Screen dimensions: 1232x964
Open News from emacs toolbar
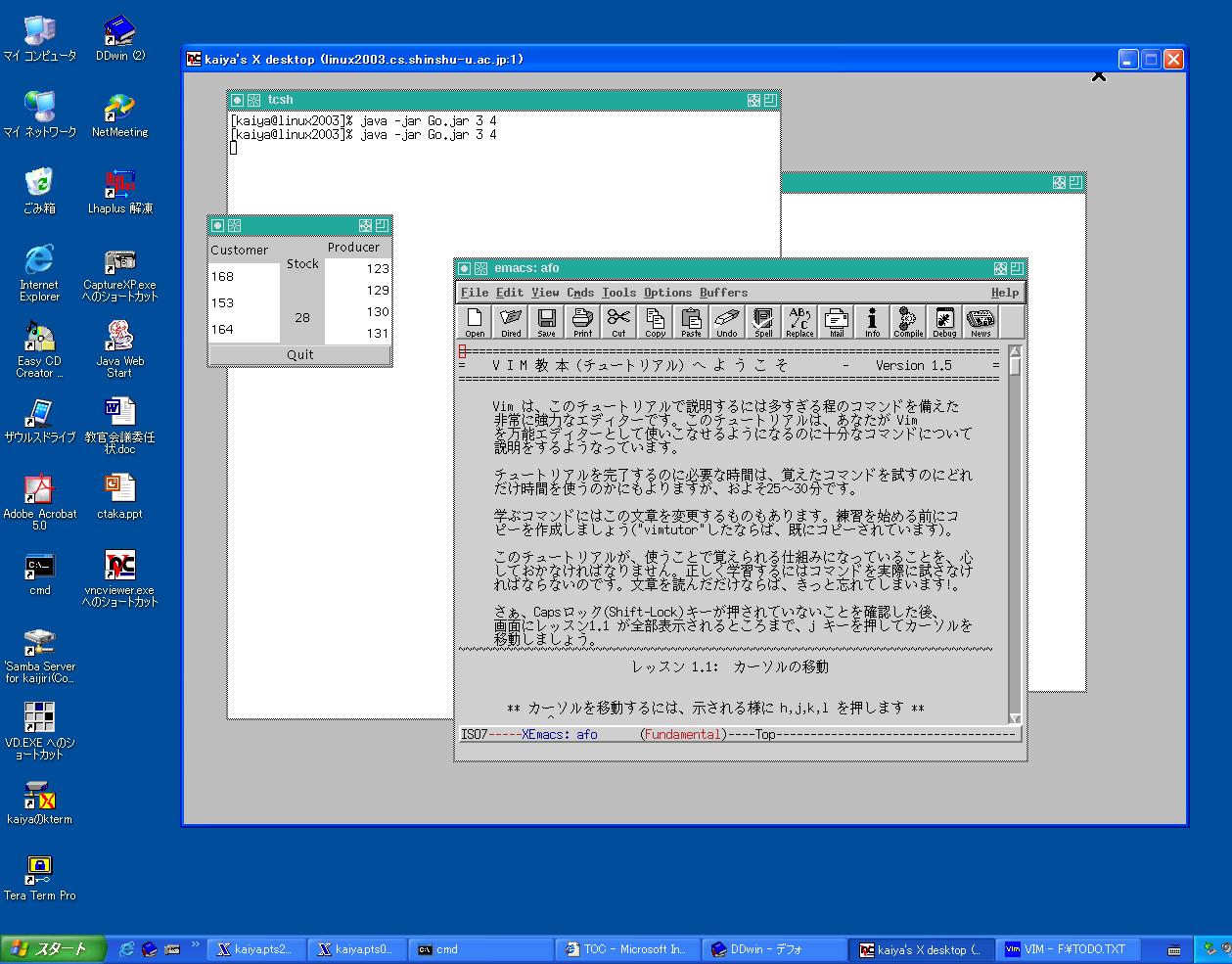coord(981,322)
